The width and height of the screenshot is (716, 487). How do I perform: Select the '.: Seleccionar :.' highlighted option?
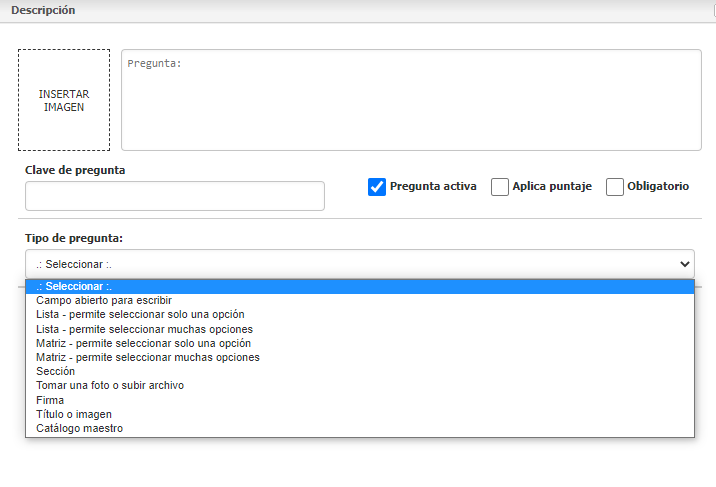pyautogui.click(x=360, y=287)
